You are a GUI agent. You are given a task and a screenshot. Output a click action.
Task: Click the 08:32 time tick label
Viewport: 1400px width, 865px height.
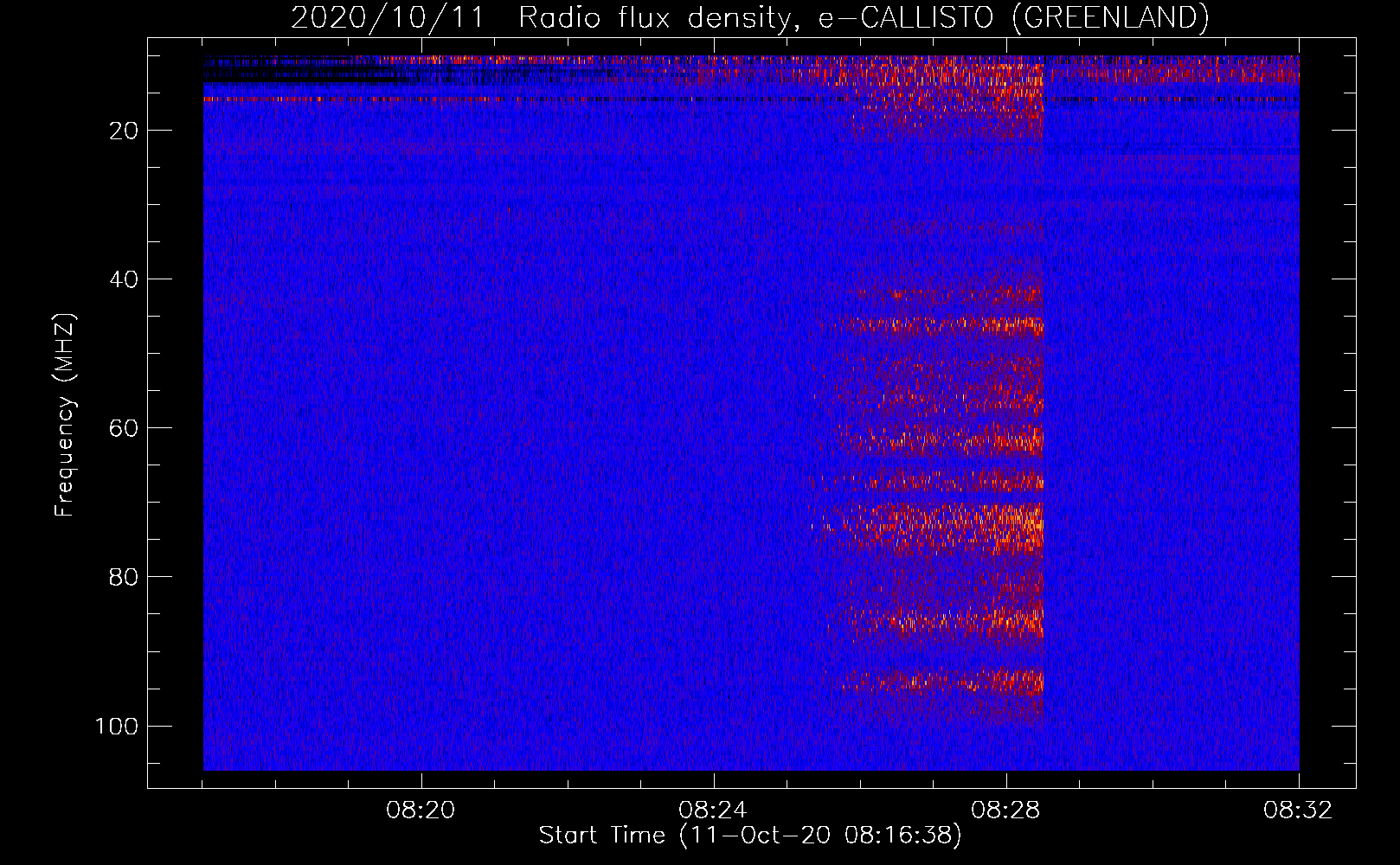[1299, 811]
